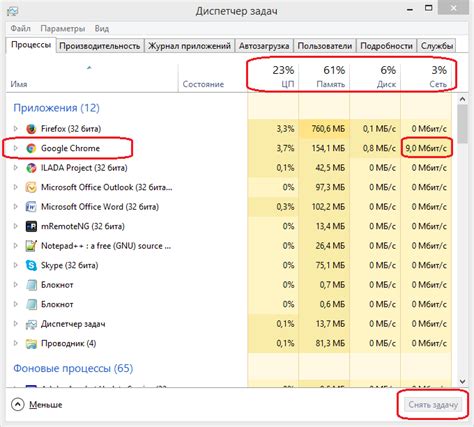Viewport: 474px width, 427px height.
Task: Click the Task Manager title bar icon
Action: click(13, 11)
